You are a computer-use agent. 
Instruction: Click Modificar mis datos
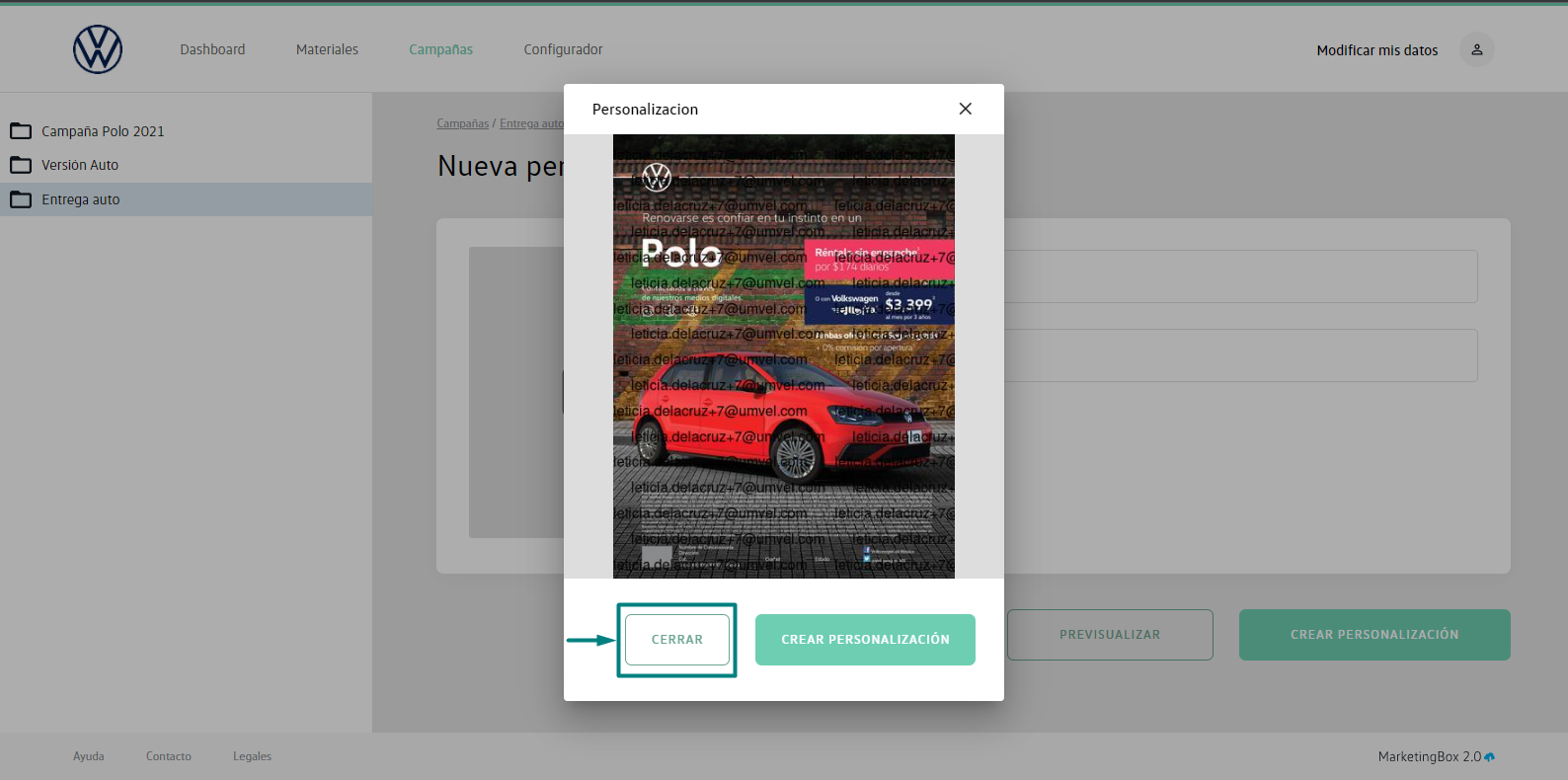[1377, 50]
